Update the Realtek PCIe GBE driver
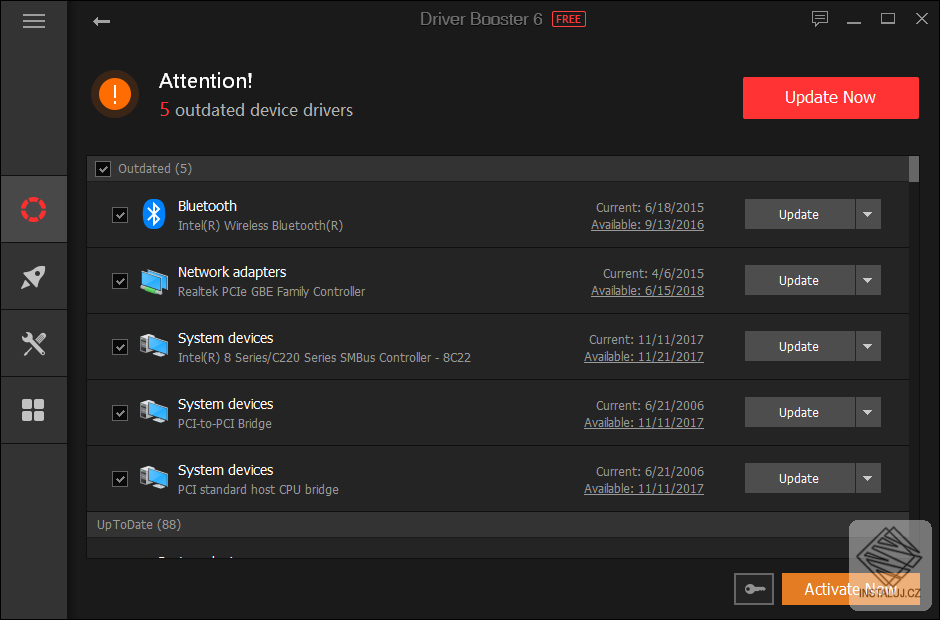Viewport: 940px width, 620px height. click(x=799, y=280)
